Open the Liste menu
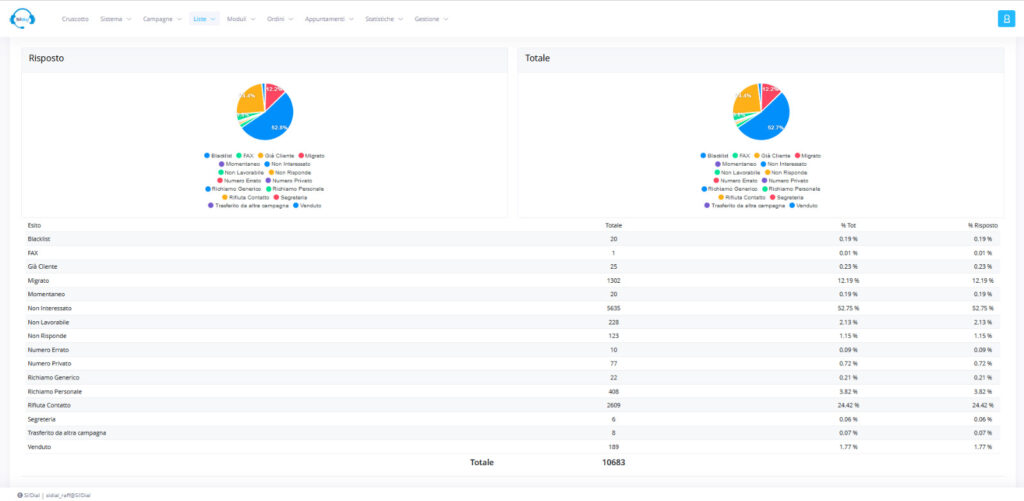 pyautogui.click(x=204, y=19)
